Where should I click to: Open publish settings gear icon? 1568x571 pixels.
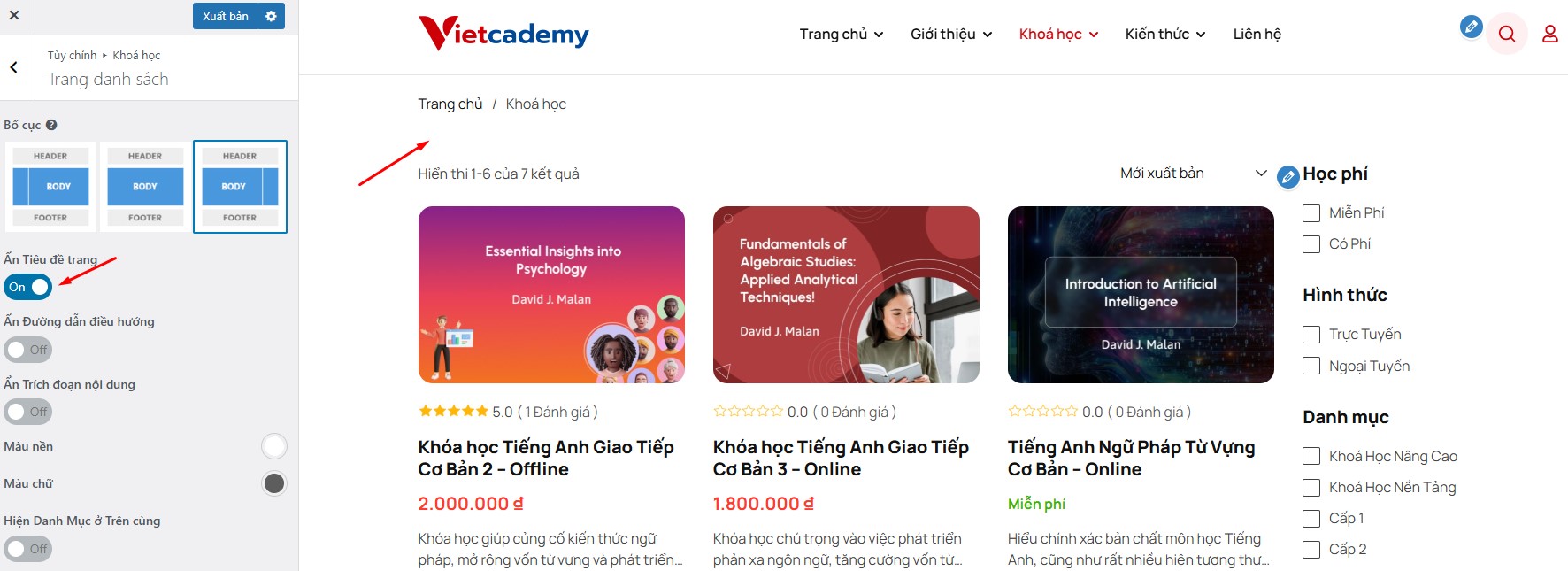coord(272,16)
